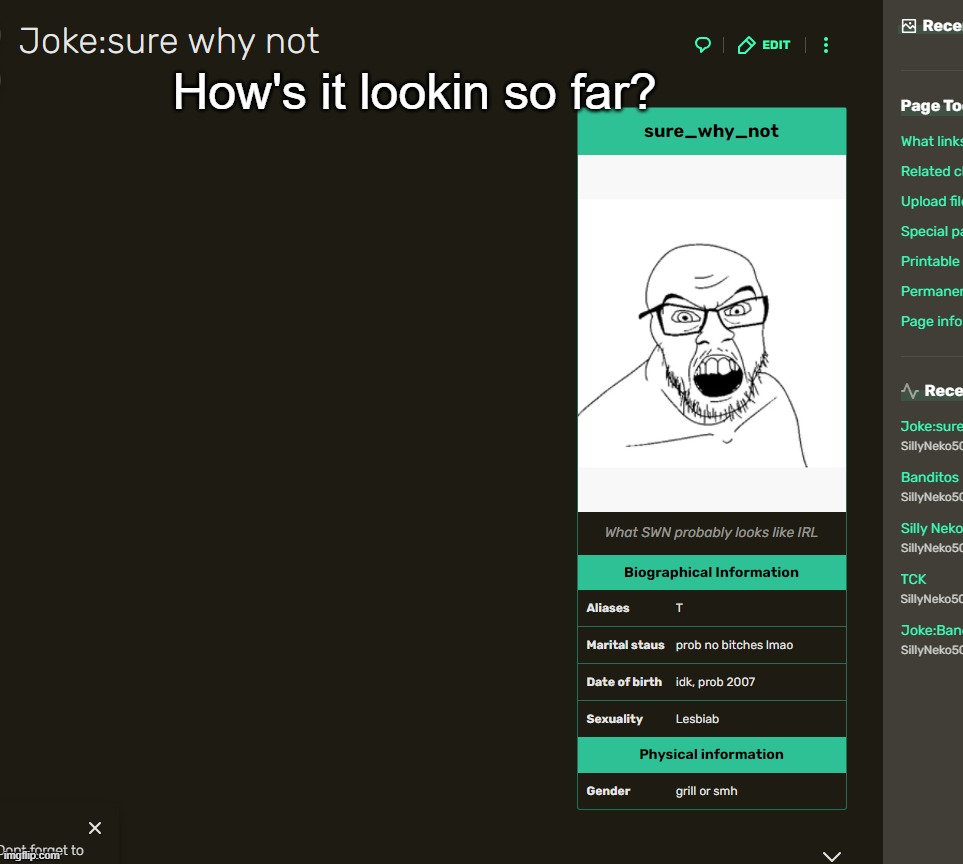Click the 'Page To' tools heading
This screenshot has height=864, width=963.
tap(931, 106)
